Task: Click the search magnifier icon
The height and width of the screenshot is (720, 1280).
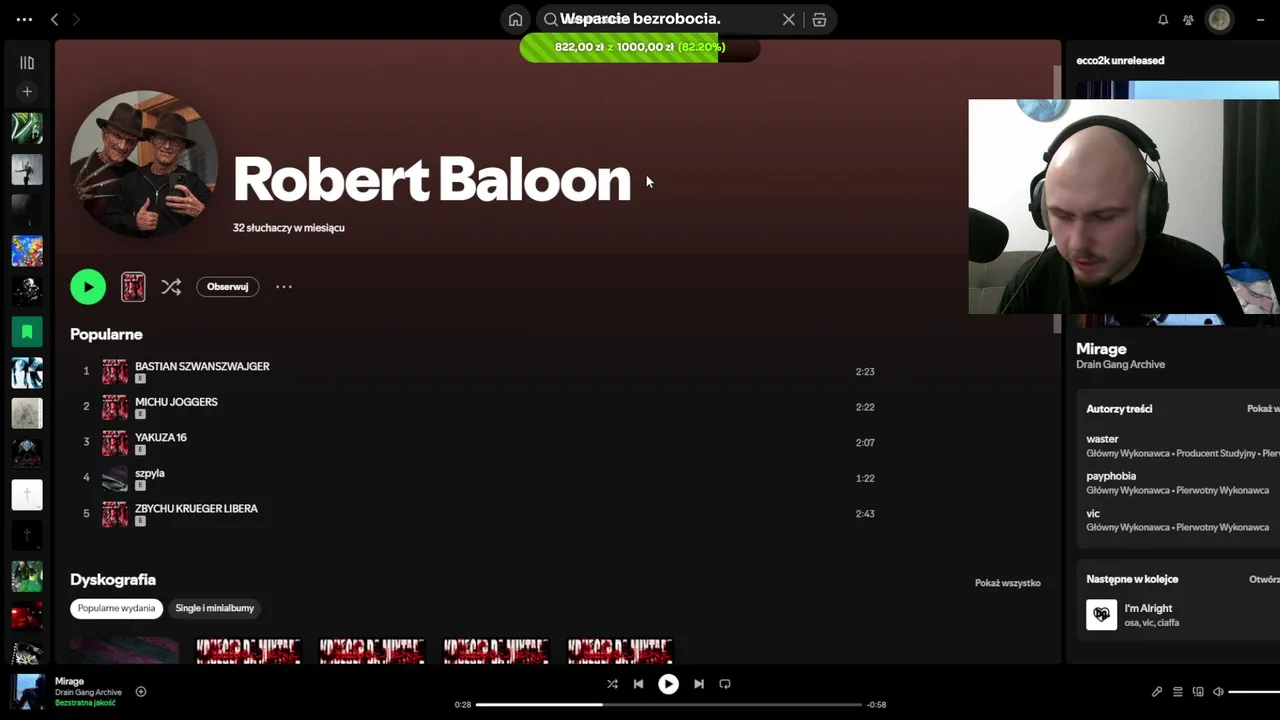Action: 551,19
